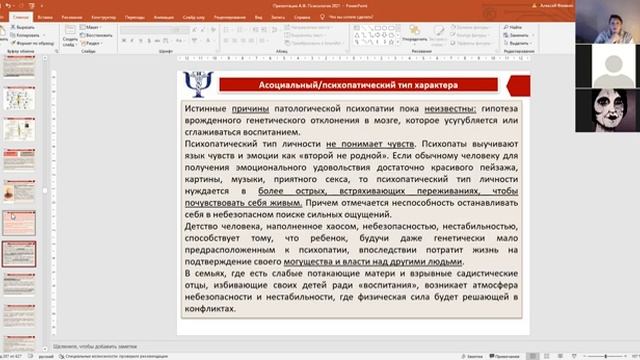Open the font color dropdown

(x=215, y=41)
